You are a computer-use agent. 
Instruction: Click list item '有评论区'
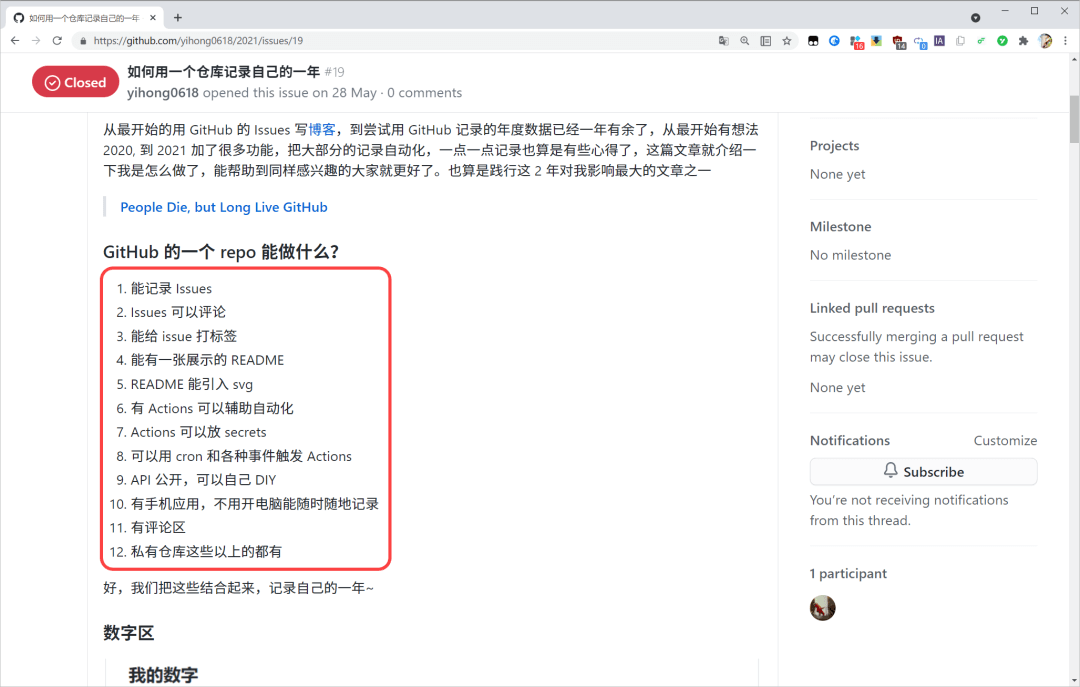[x=158, y=527]
